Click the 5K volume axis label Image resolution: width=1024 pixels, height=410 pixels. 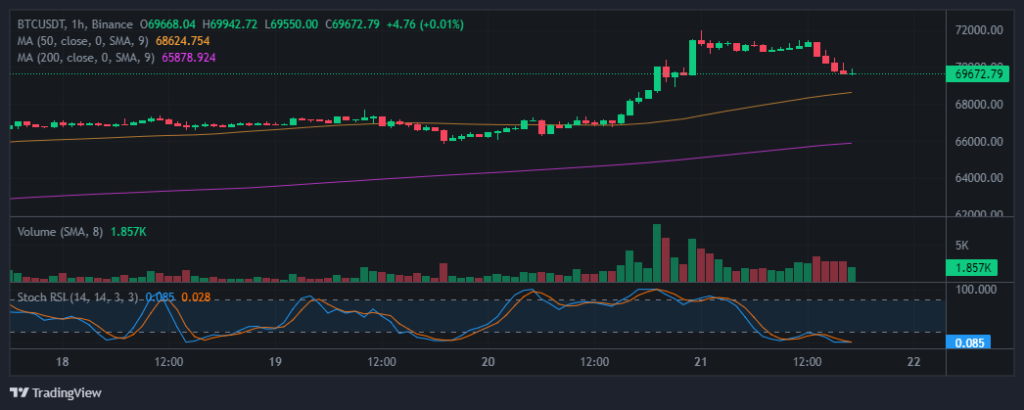962,245
